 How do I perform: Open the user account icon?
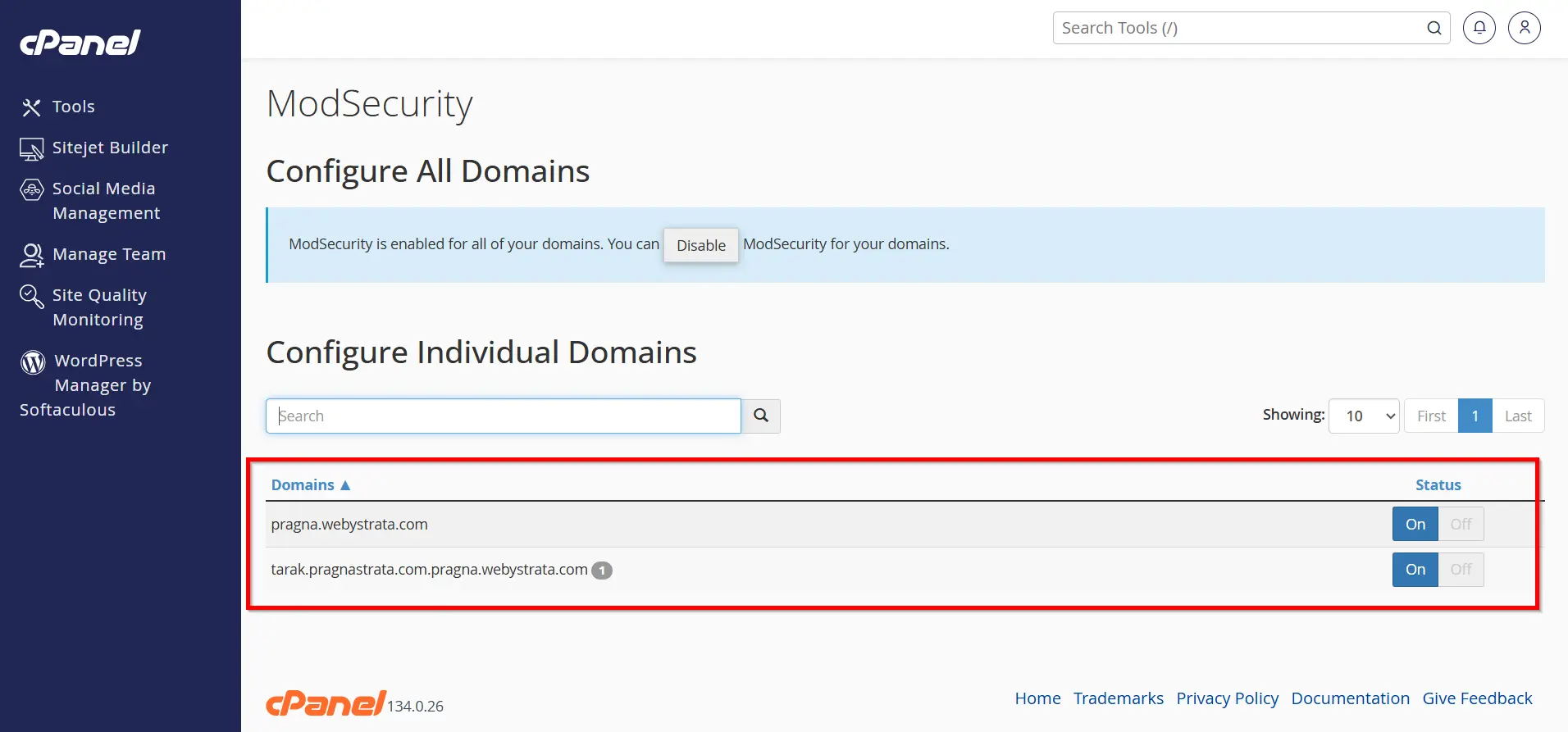point(1525,28)
